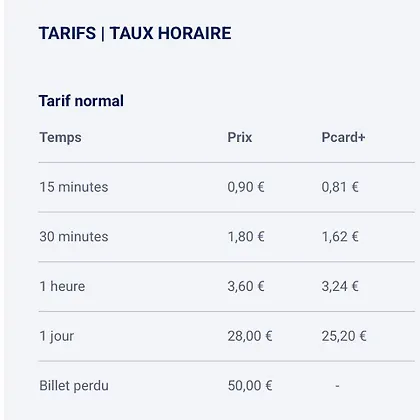Image resolution: width=420 pixels, height=420 pixels.
Task: Click the 0,81 € Pcard+ cell
Action: tap(340, 187)
